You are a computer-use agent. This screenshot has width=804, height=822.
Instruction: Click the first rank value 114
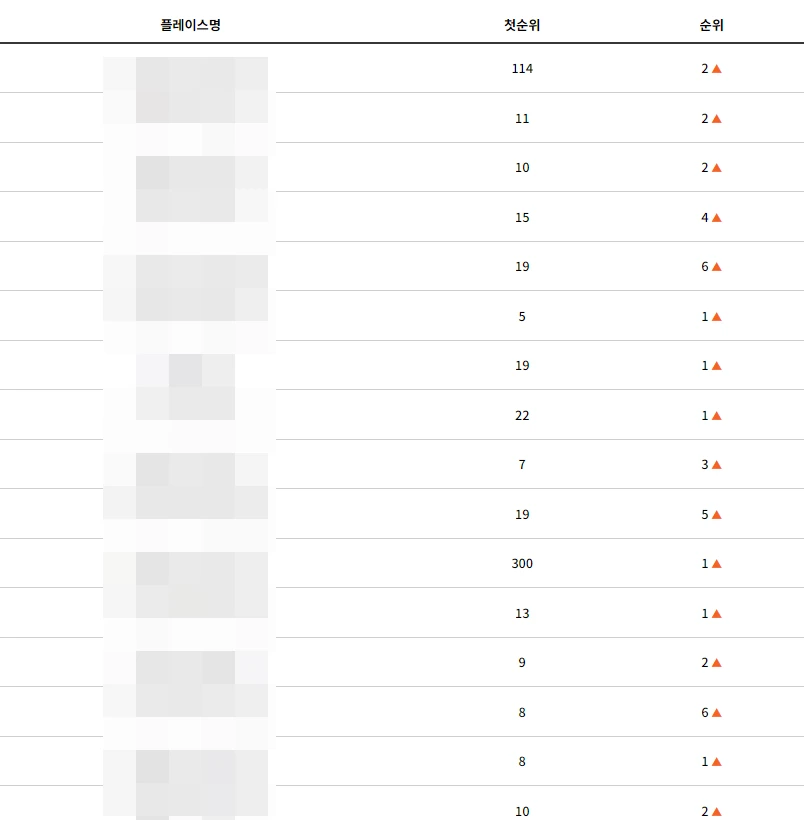click(x=522, y=69)
